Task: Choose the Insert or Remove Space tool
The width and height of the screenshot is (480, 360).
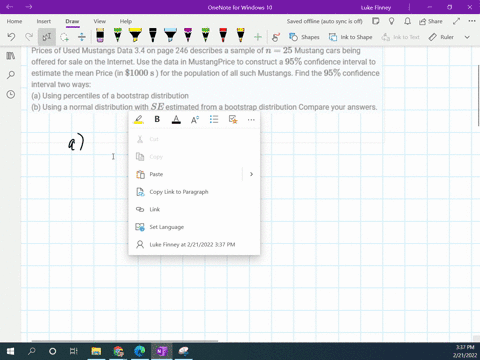Action: [82, 37]
